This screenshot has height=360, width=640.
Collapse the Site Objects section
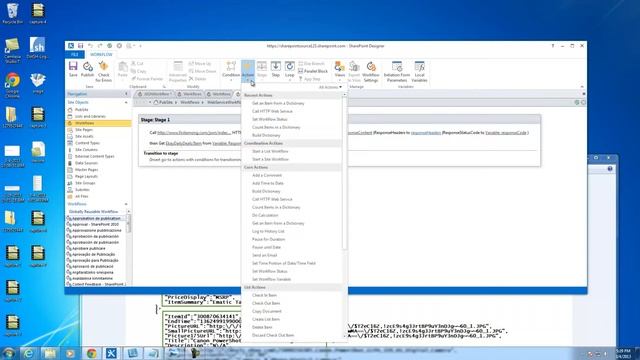click(126, 102)
